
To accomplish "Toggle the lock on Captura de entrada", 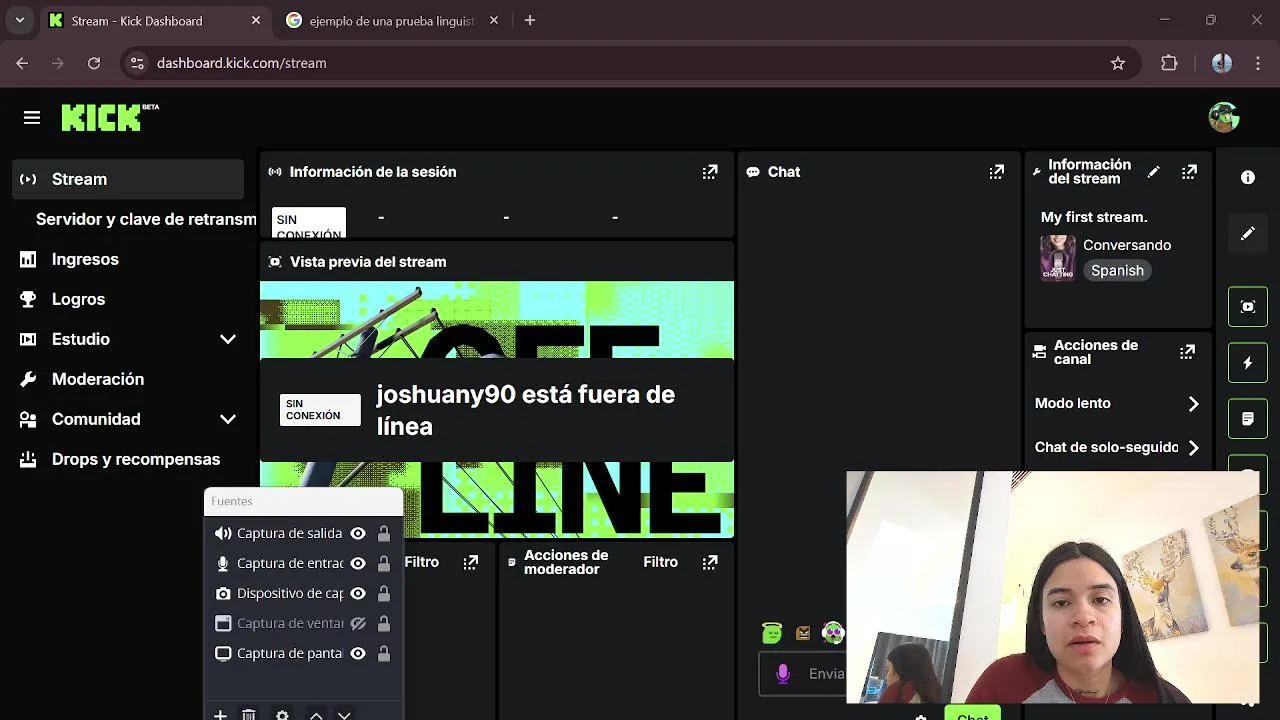I will pos(384,563).
